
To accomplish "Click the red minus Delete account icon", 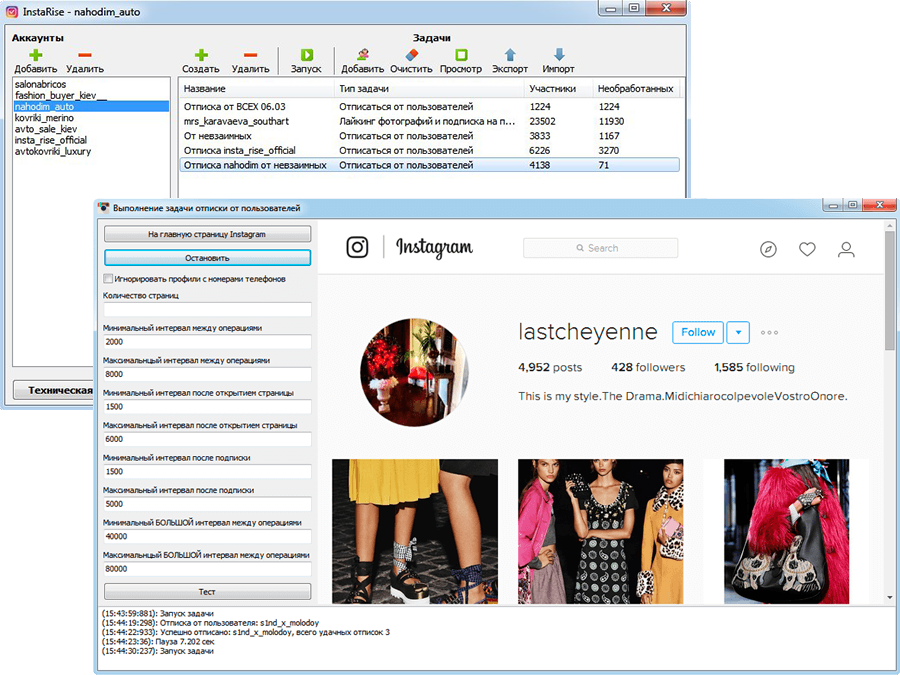I will point(85,55).
